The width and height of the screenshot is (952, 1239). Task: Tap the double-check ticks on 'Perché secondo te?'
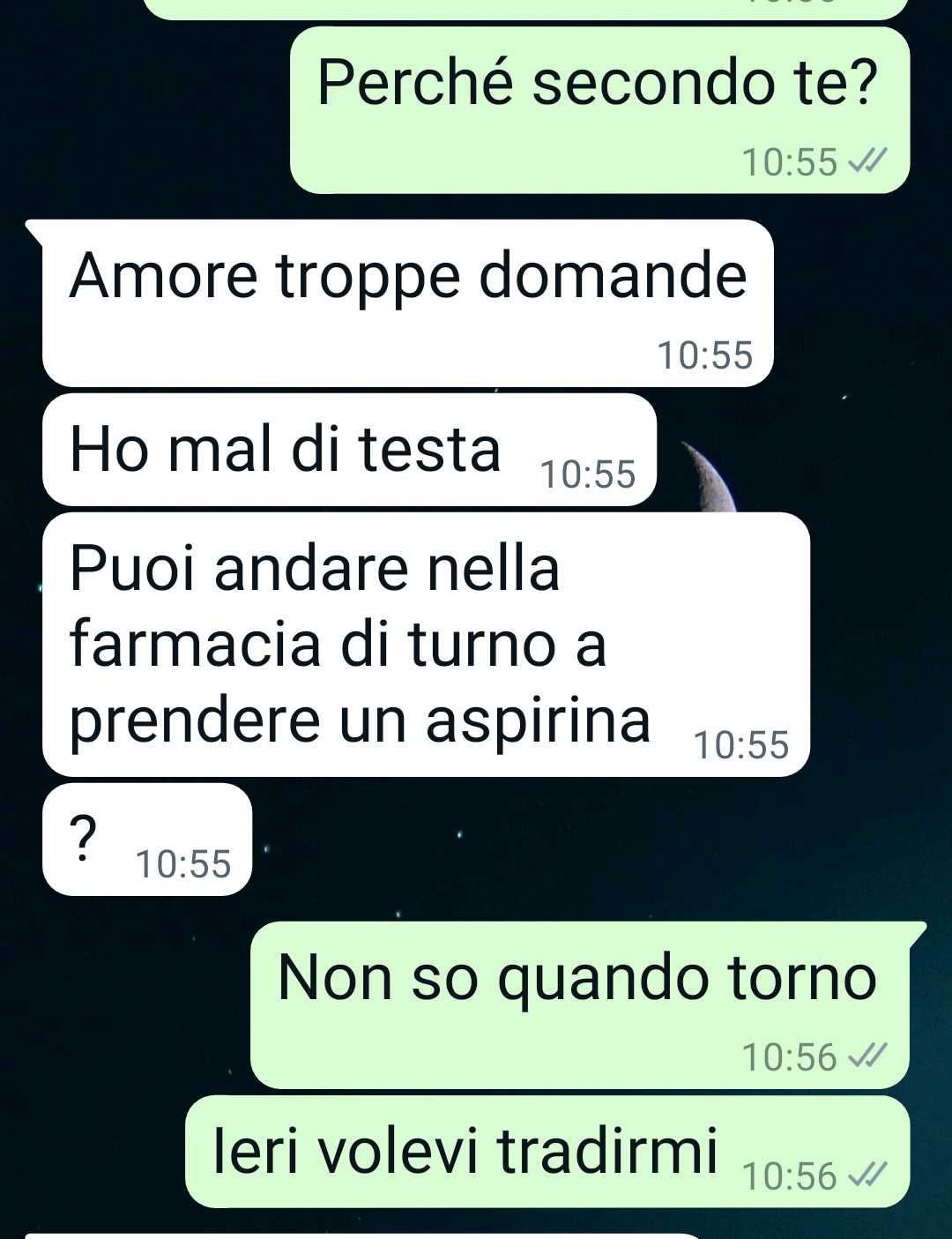coord(866,162)
